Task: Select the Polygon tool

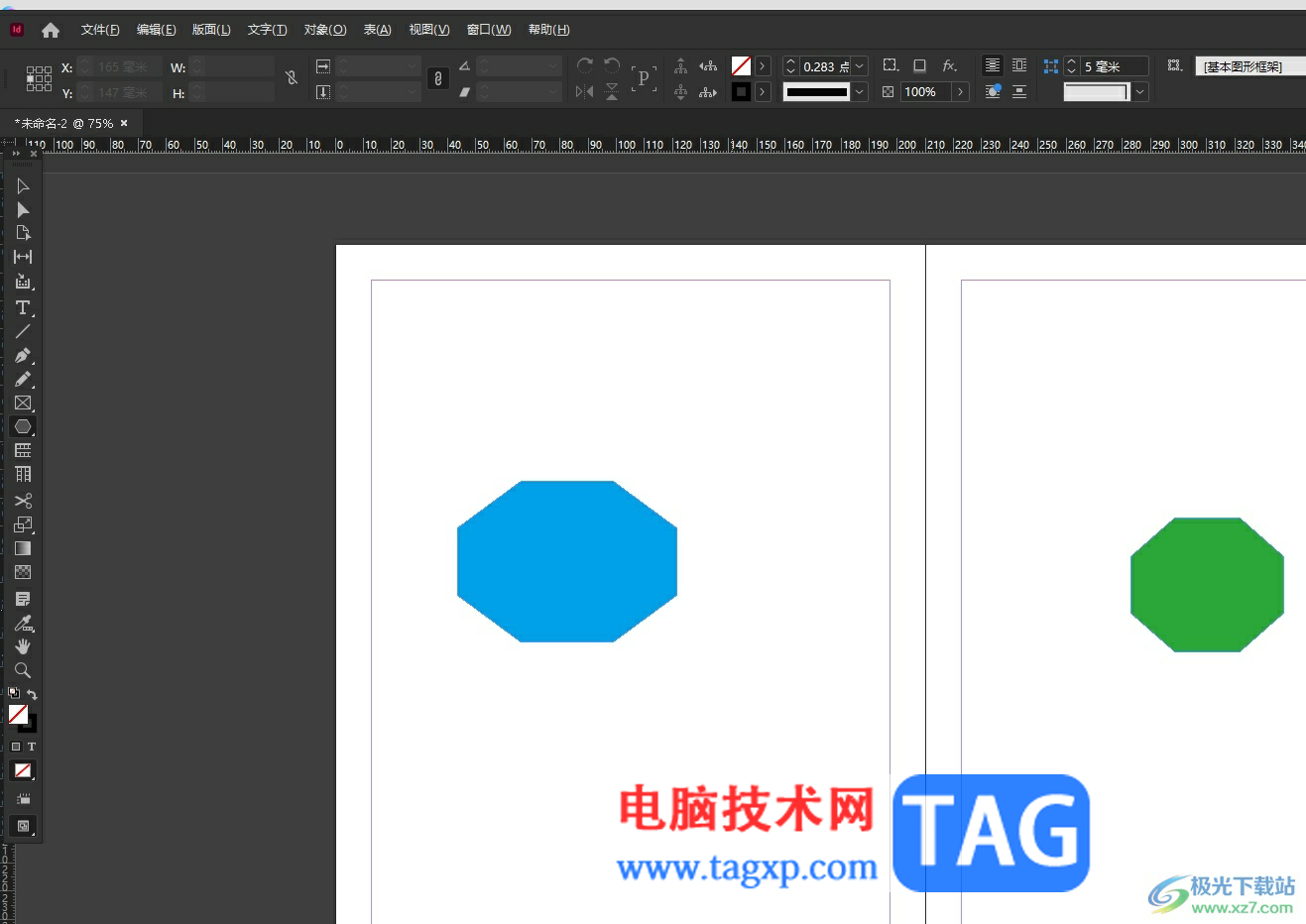Action: click(23, 426)
